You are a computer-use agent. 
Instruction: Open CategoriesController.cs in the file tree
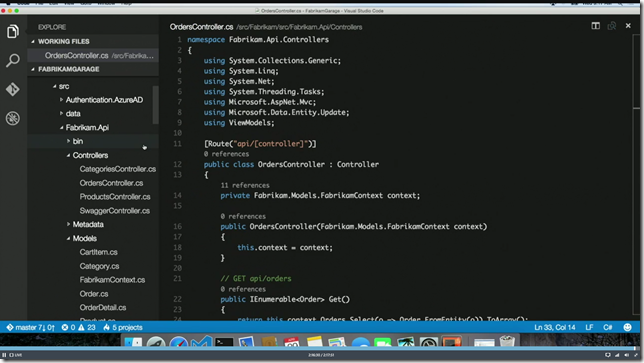point(117,169)
